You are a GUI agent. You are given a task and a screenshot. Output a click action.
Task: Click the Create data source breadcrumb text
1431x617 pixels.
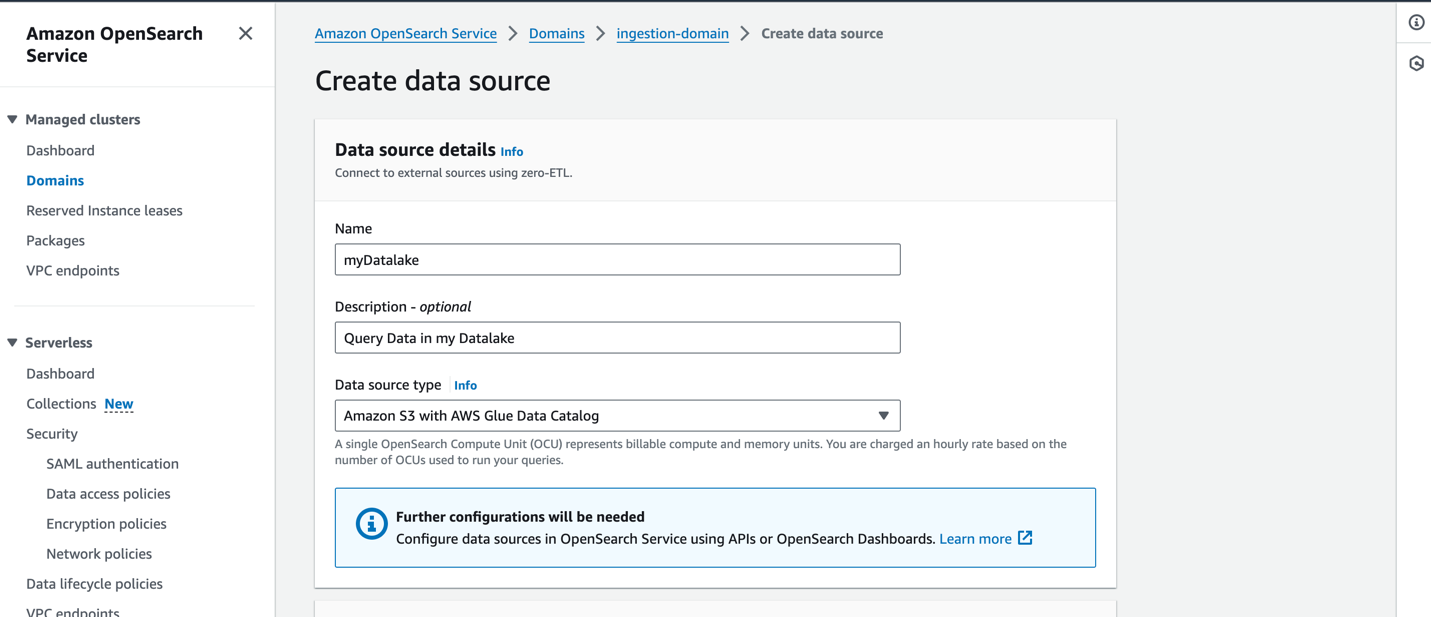click(822, 33)
